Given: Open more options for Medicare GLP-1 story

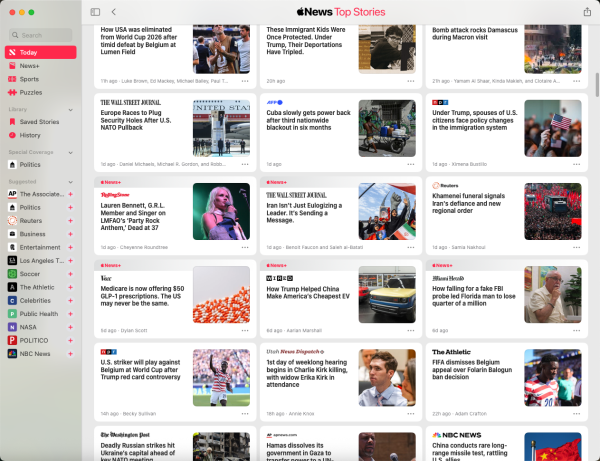Looking at the screenshot, I should pos(245,331).
